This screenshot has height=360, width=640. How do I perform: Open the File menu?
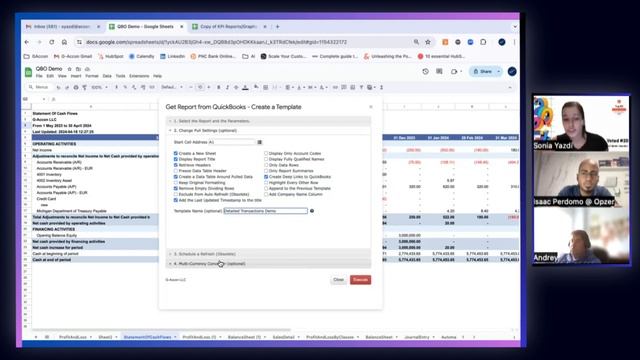tap(39, 76)
